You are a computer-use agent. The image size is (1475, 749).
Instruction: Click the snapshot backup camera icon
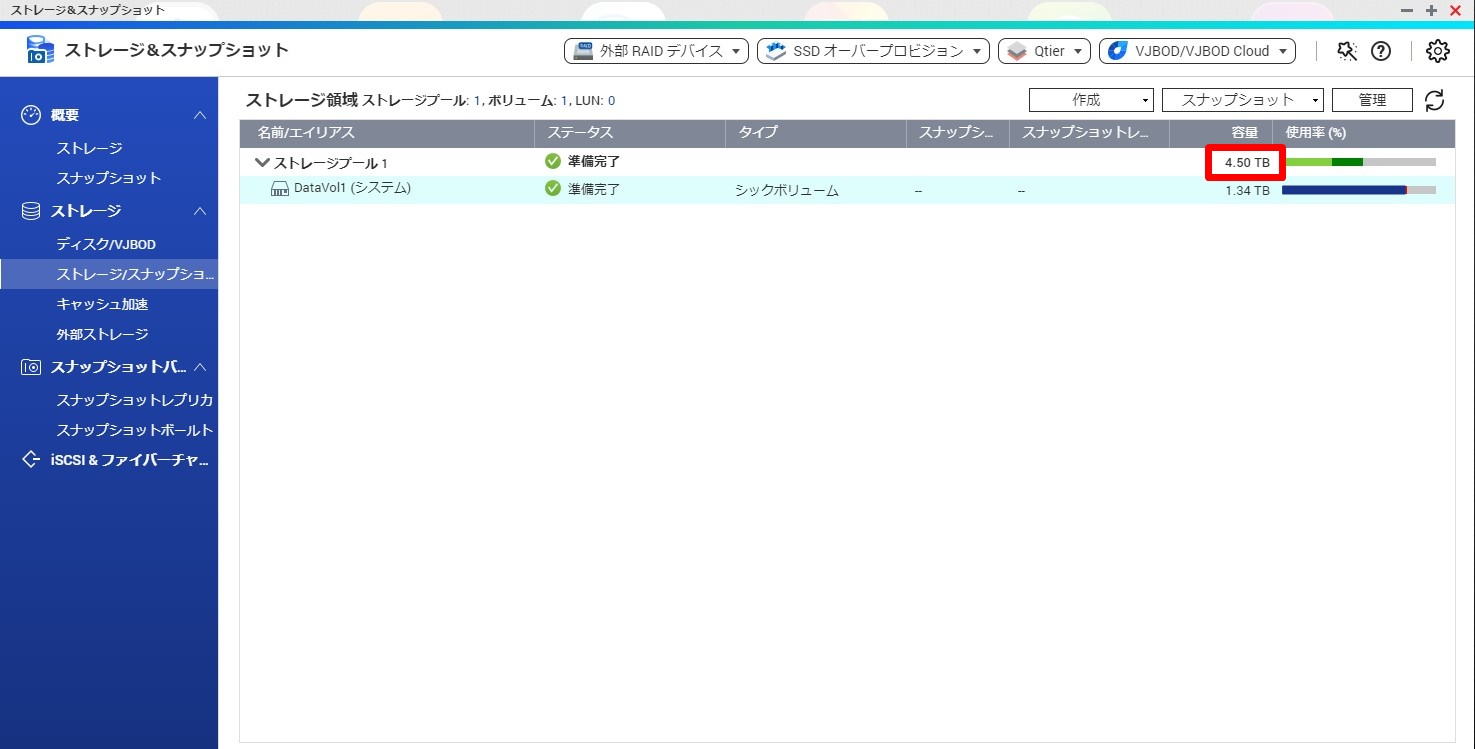click(x=31, y=367)
